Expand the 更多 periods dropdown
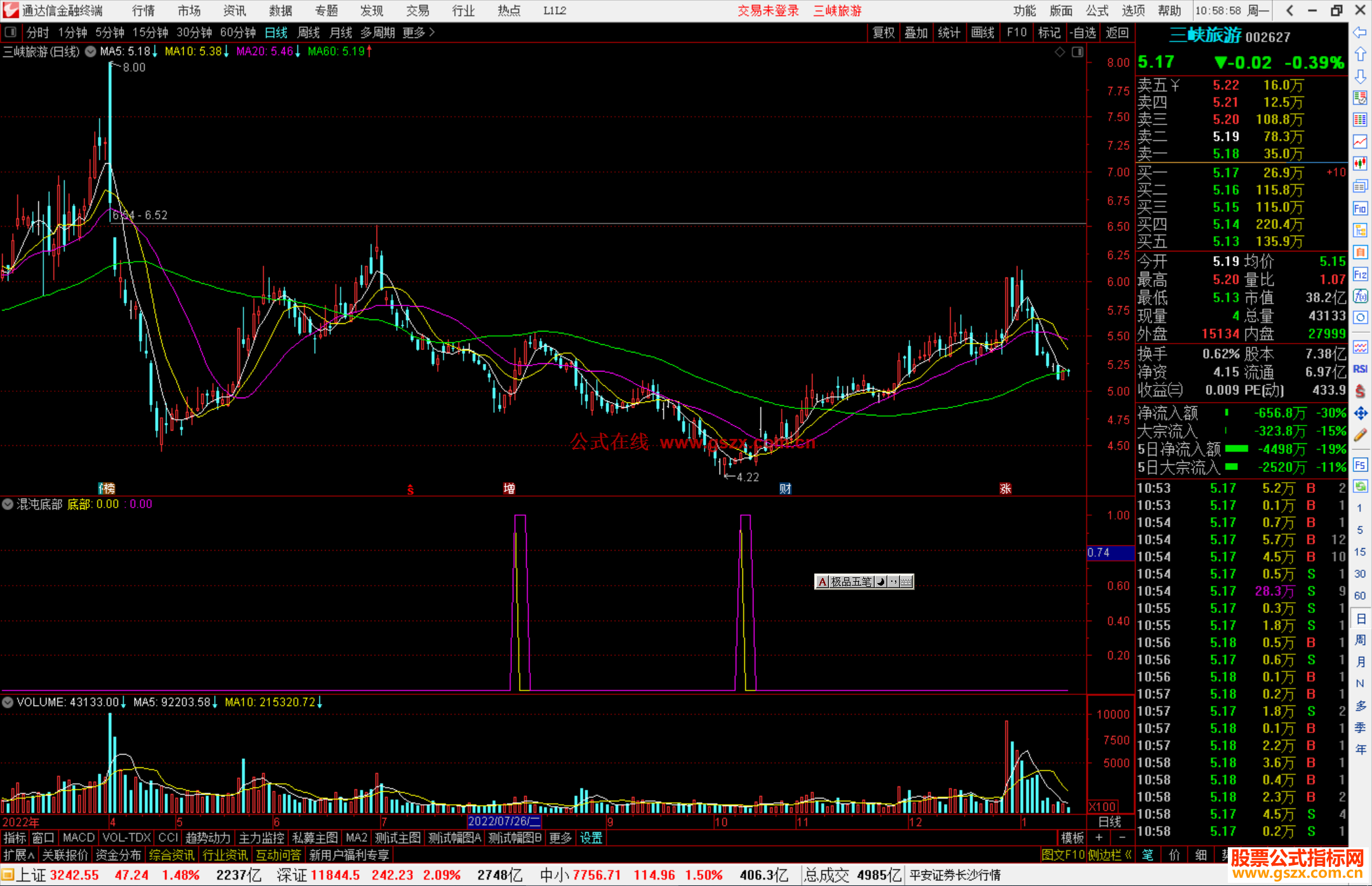 [418, 32]
